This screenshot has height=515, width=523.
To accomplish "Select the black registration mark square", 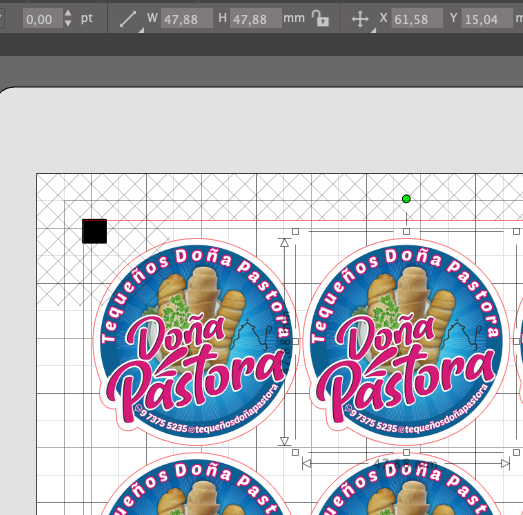I will coord(95,231).
